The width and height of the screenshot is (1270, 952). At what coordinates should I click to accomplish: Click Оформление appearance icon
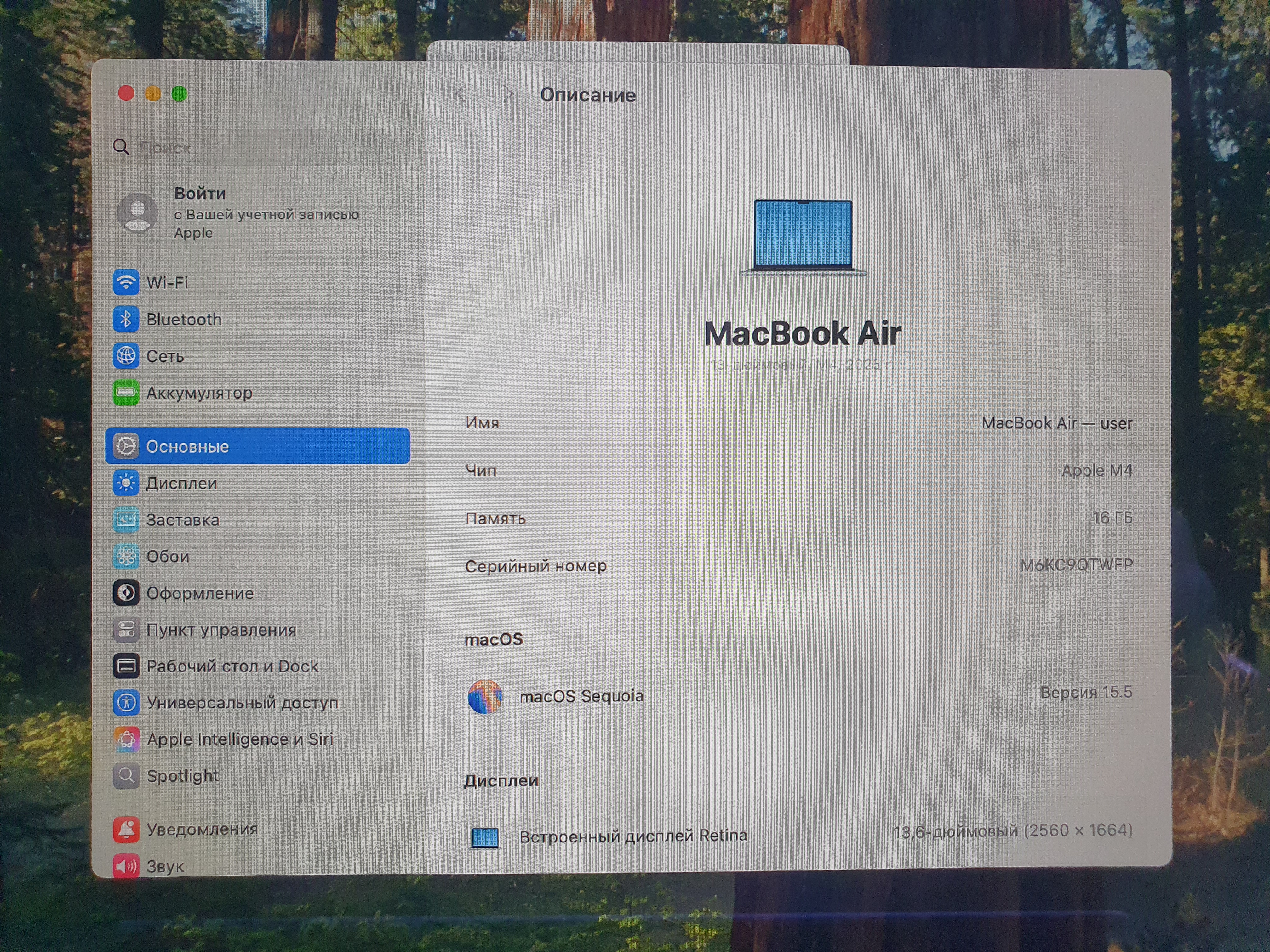click(x=126, y=593)
